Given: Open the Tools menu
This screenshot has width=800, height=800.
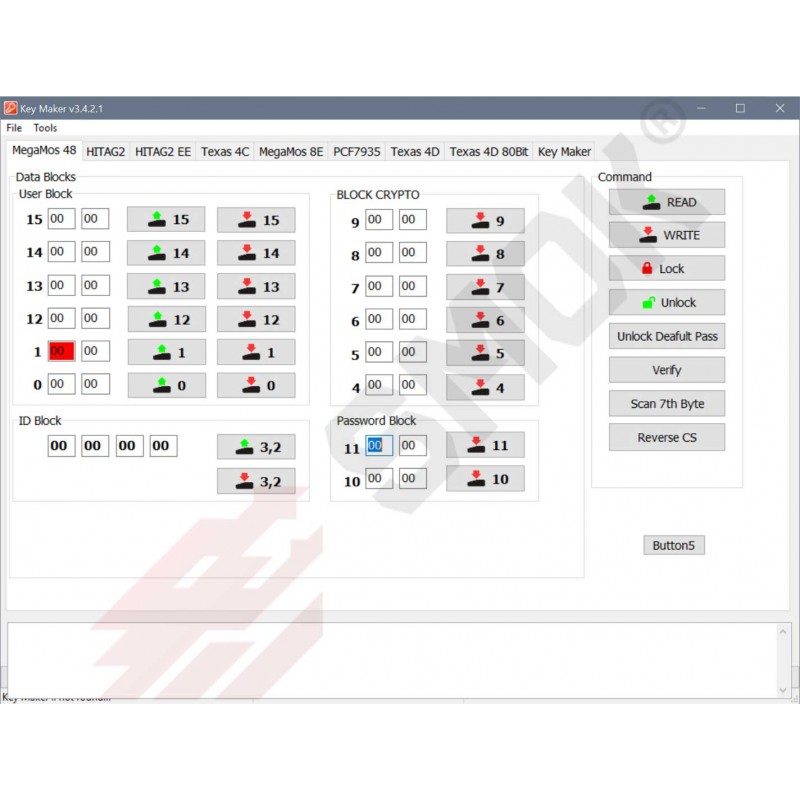Looking at the screenshot, I should [x=45, y=128].
